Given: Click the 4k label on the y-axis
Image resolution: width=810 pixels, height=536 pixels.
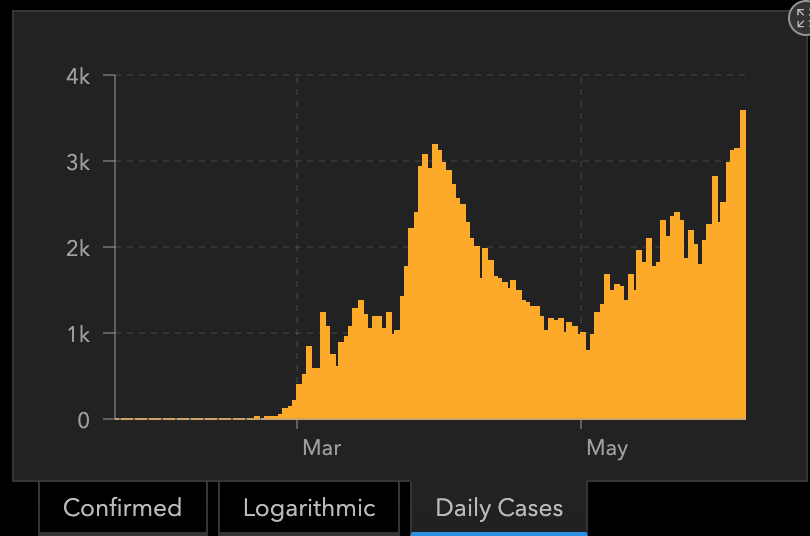Looking at the screenshot, I should [x=78, y=76].
